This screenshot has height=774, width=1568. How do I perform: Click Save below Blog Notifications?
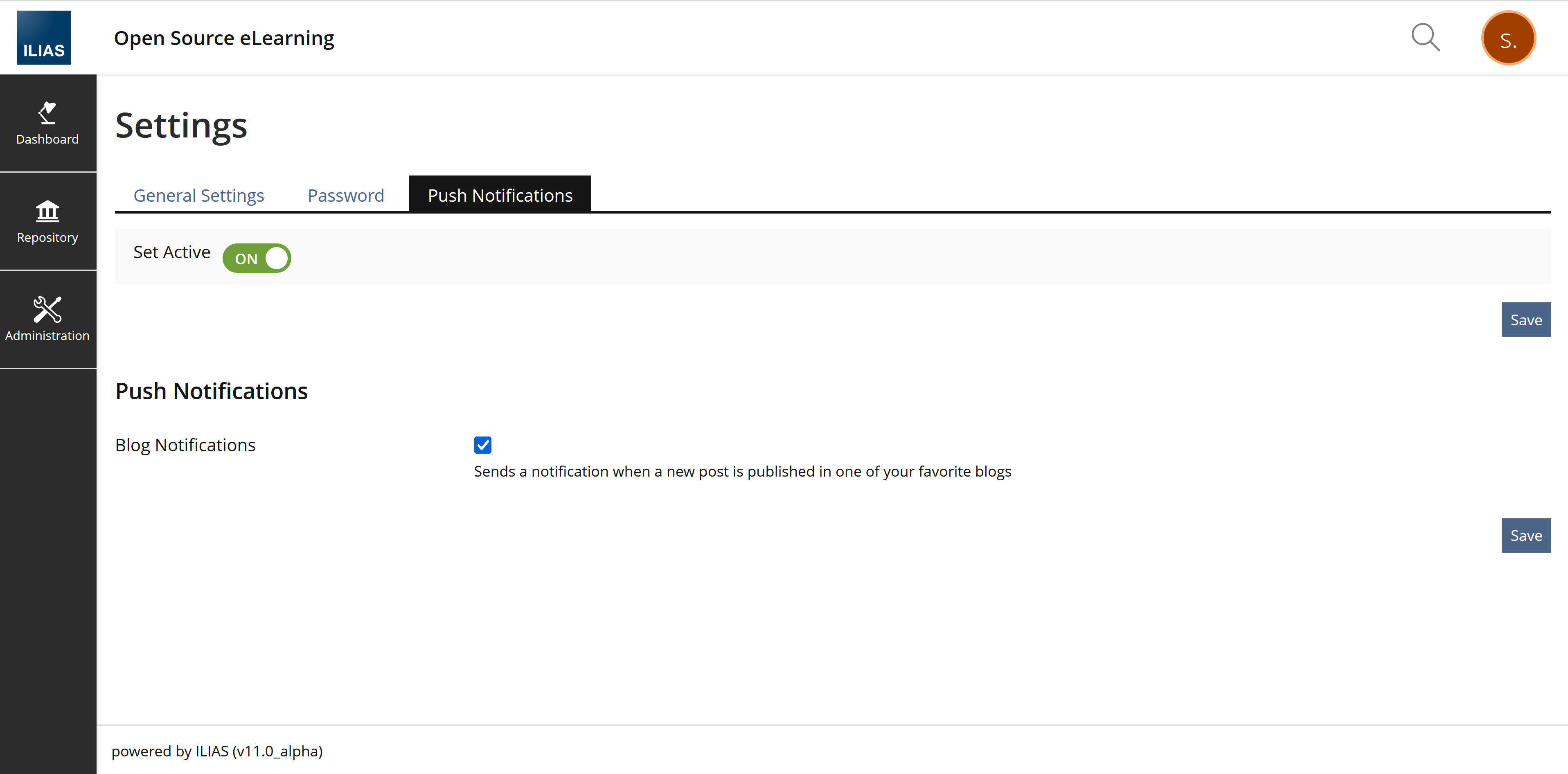coord(1525,535)
